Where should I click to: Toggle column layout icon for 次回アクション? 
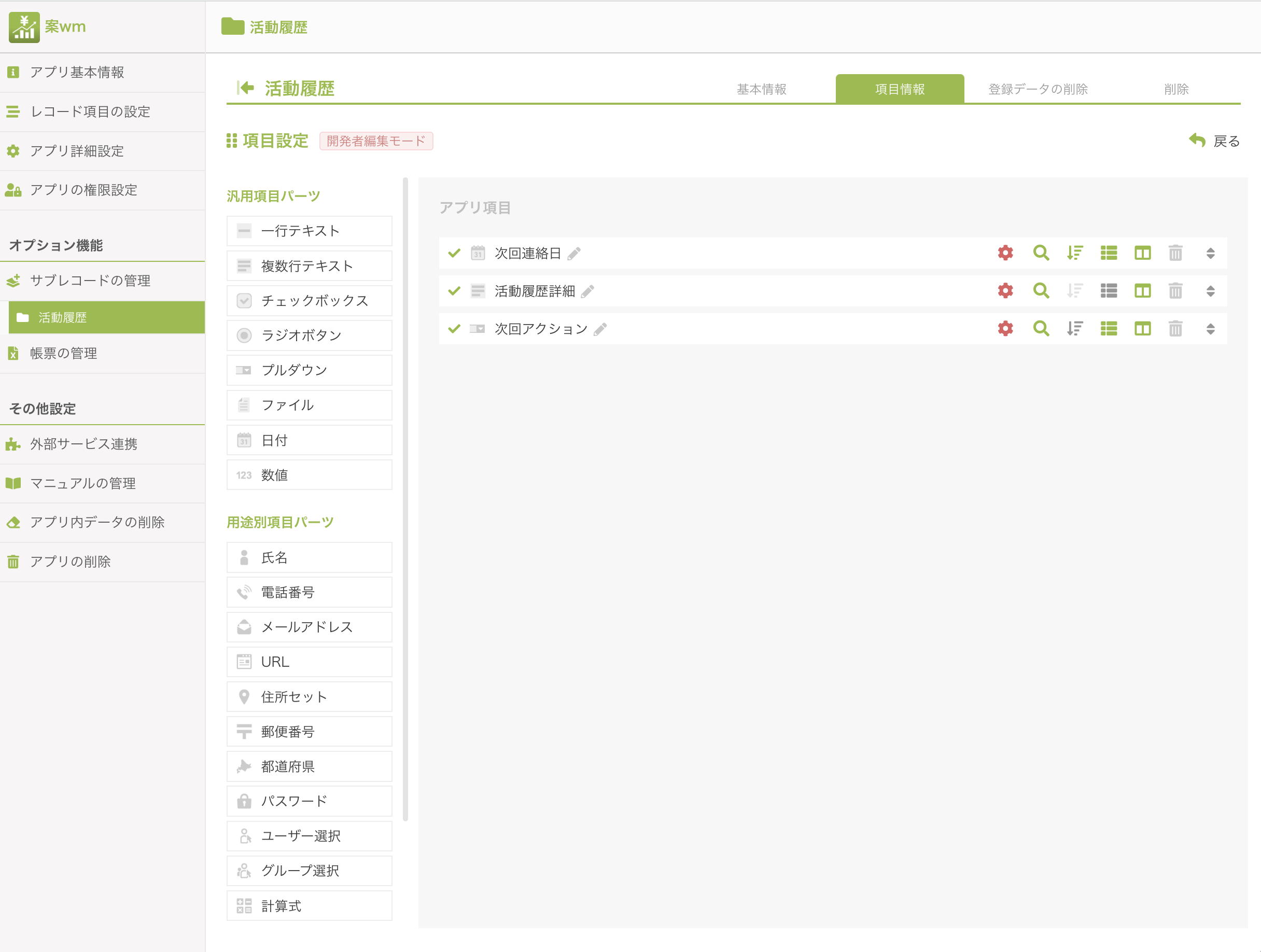coord(1142,328)
